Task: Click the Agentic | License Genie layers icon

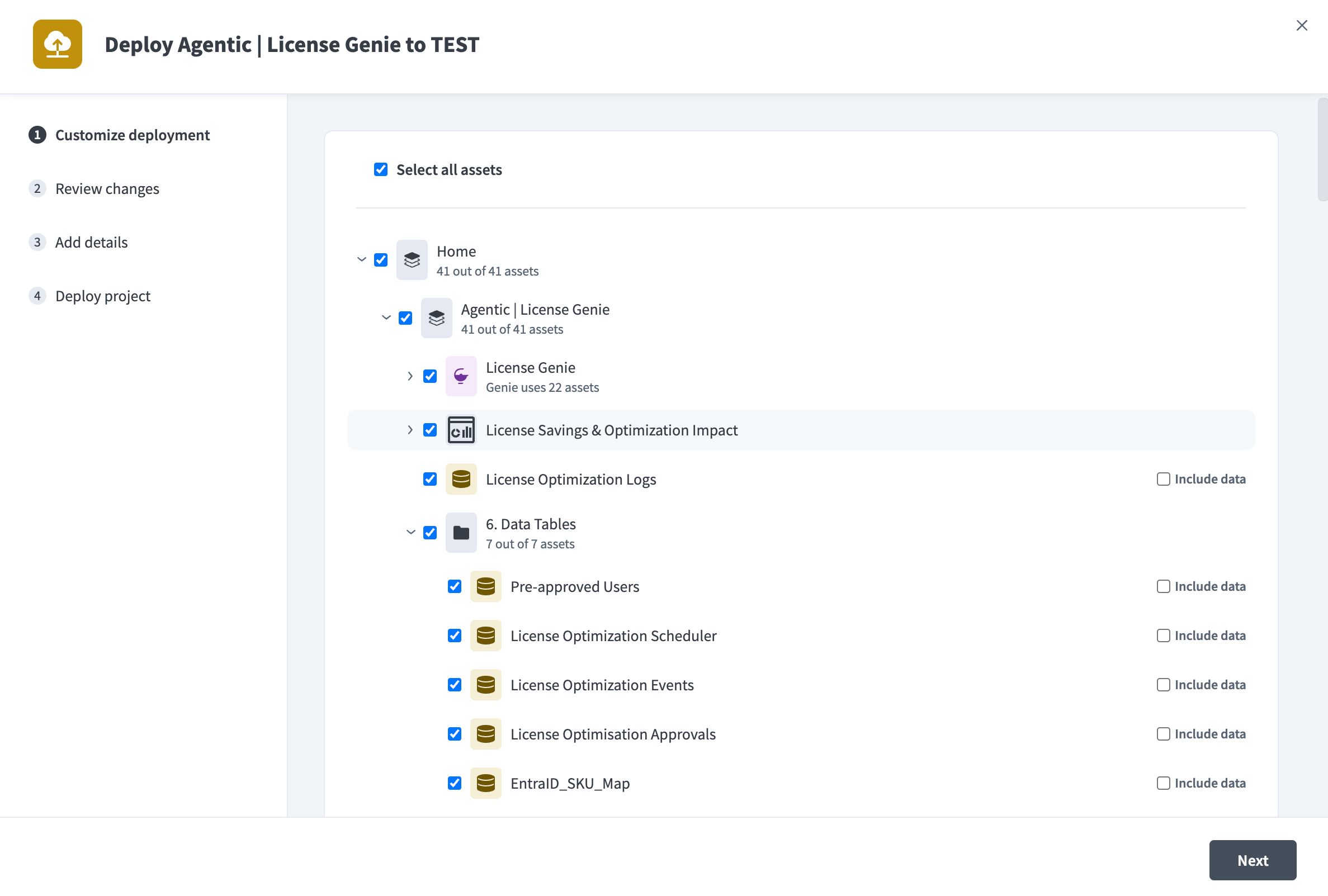Action: (436, 318)
